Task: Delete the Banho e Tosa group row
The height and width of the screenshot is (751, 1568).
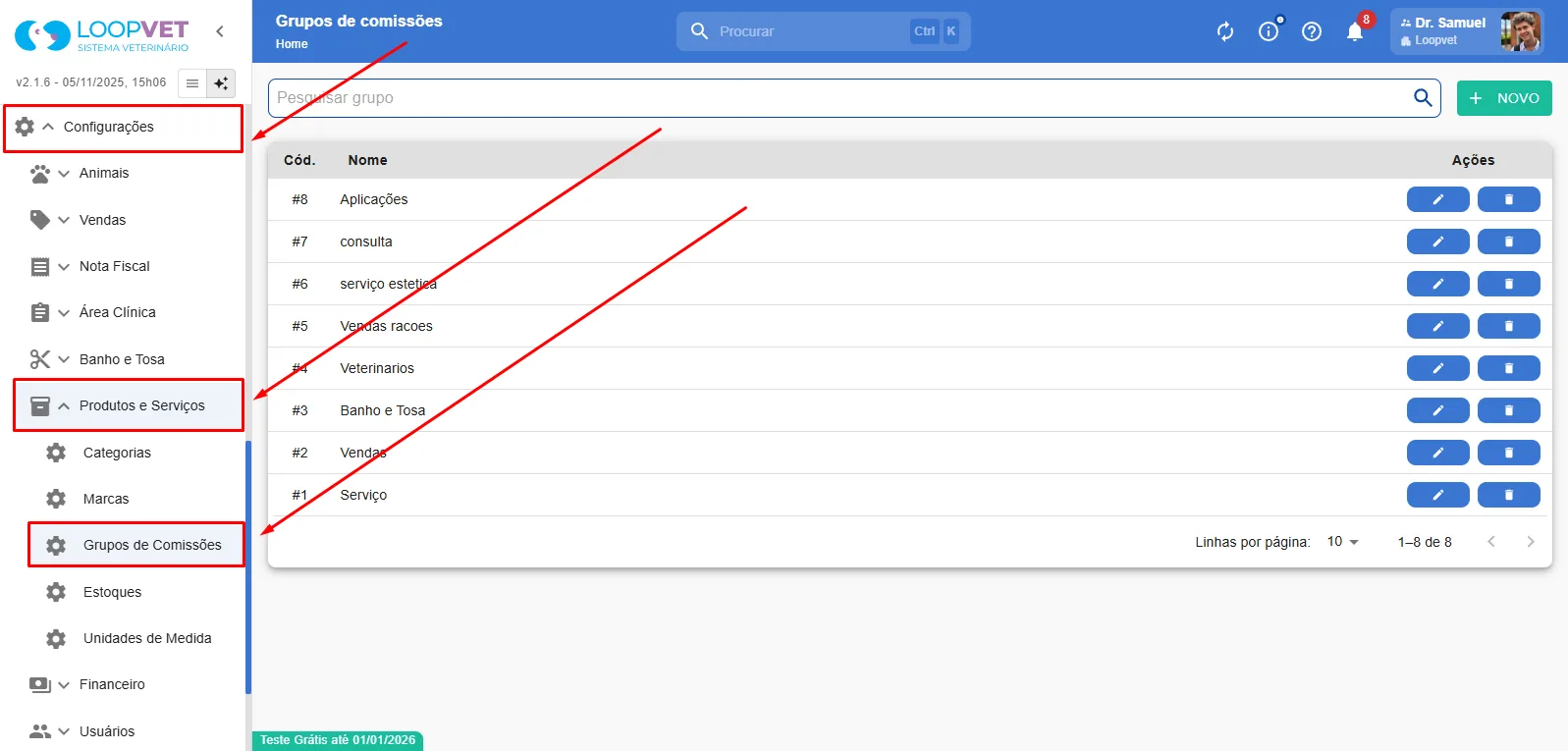Action: [x=1508, y=410]
